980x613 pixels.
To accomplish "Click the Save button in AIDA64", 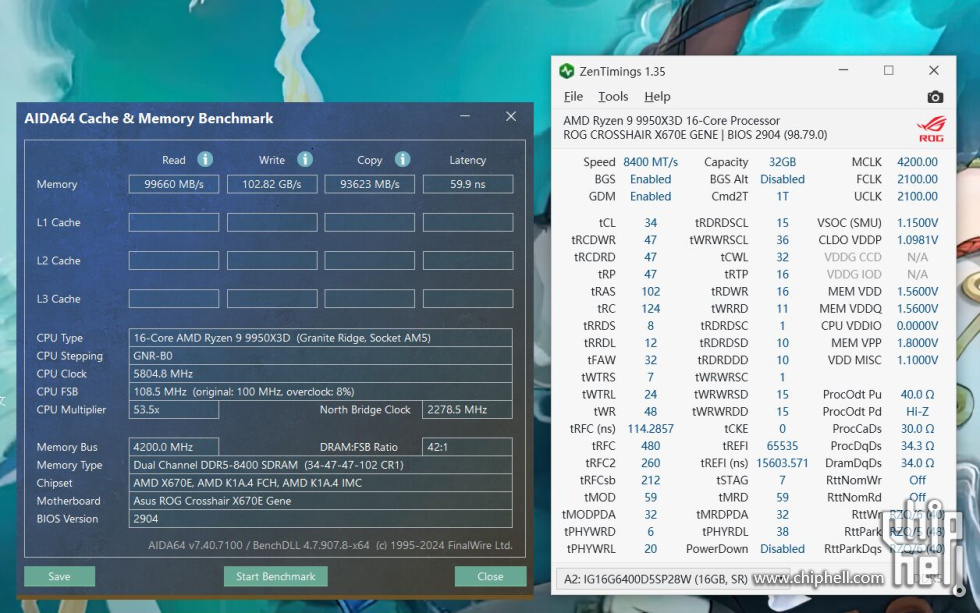I will tap(59, 576).
